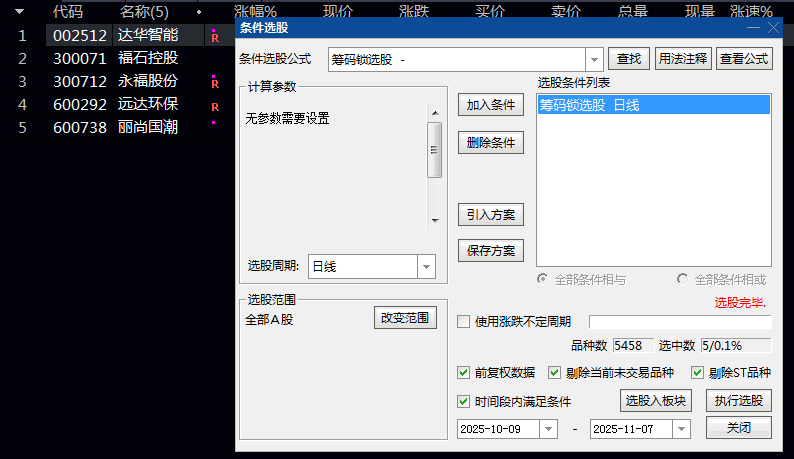Click the R marker beside 永福股份
The width and height of the screenshot is (794, 459).
pos(215,83)
